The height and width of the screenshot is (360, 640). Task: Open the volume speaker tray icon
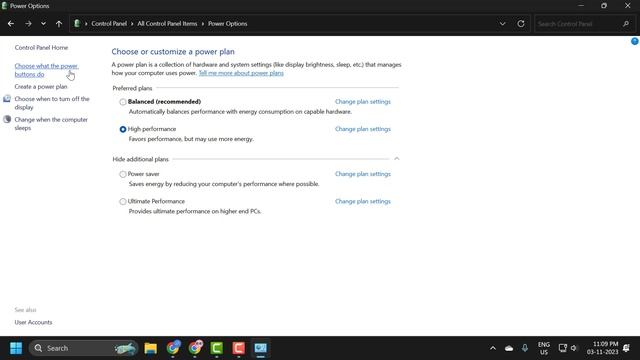click(574, 348)
